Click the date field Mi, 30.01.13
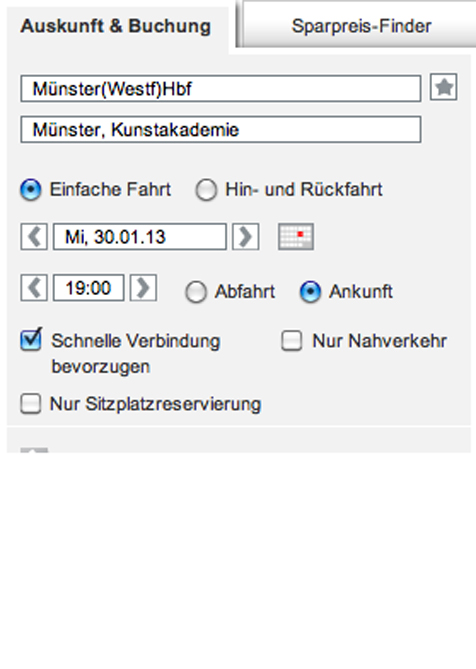This screenshot has height=669, width=476. (139, 237)
